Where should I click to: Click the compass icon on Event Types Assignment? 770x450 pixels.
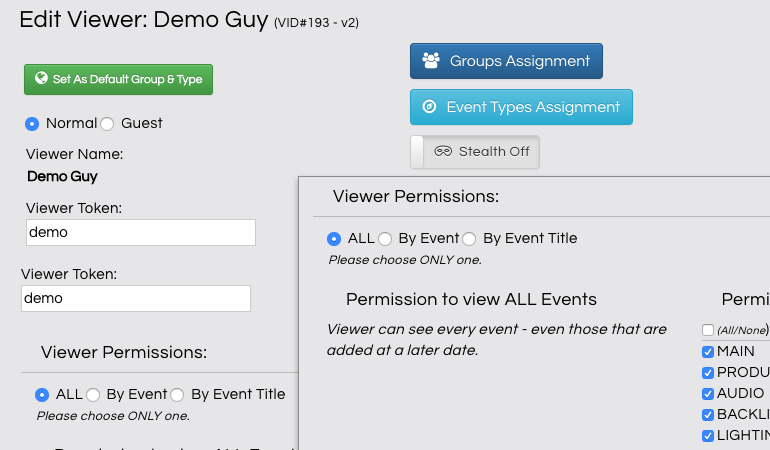click(430, 107)
